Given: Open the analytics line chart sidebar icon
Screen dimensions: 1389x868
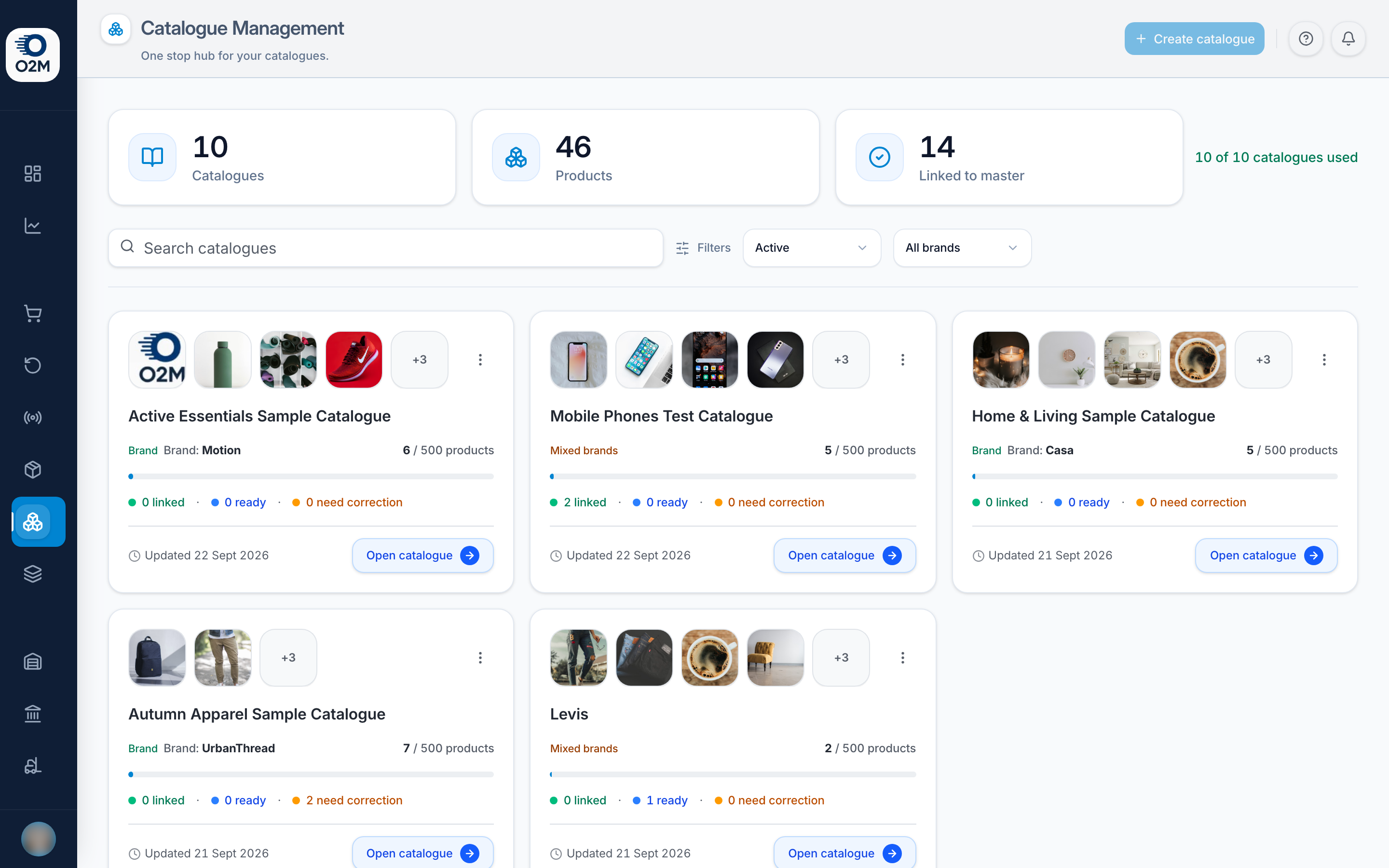Looking at the screenshot, I should 33,226.
